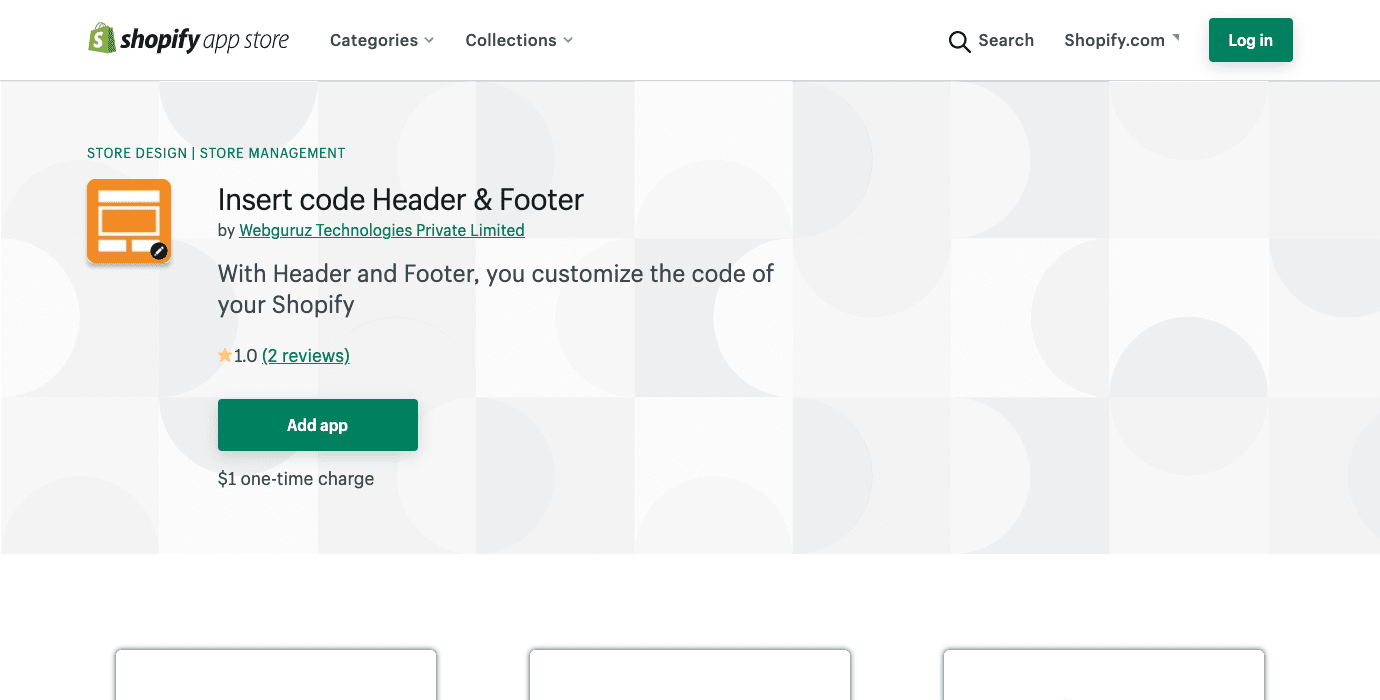This screenshot has width=1380, height=700.
Task: Click the yellow rating star icon
Action: click(x=224, y=354)
